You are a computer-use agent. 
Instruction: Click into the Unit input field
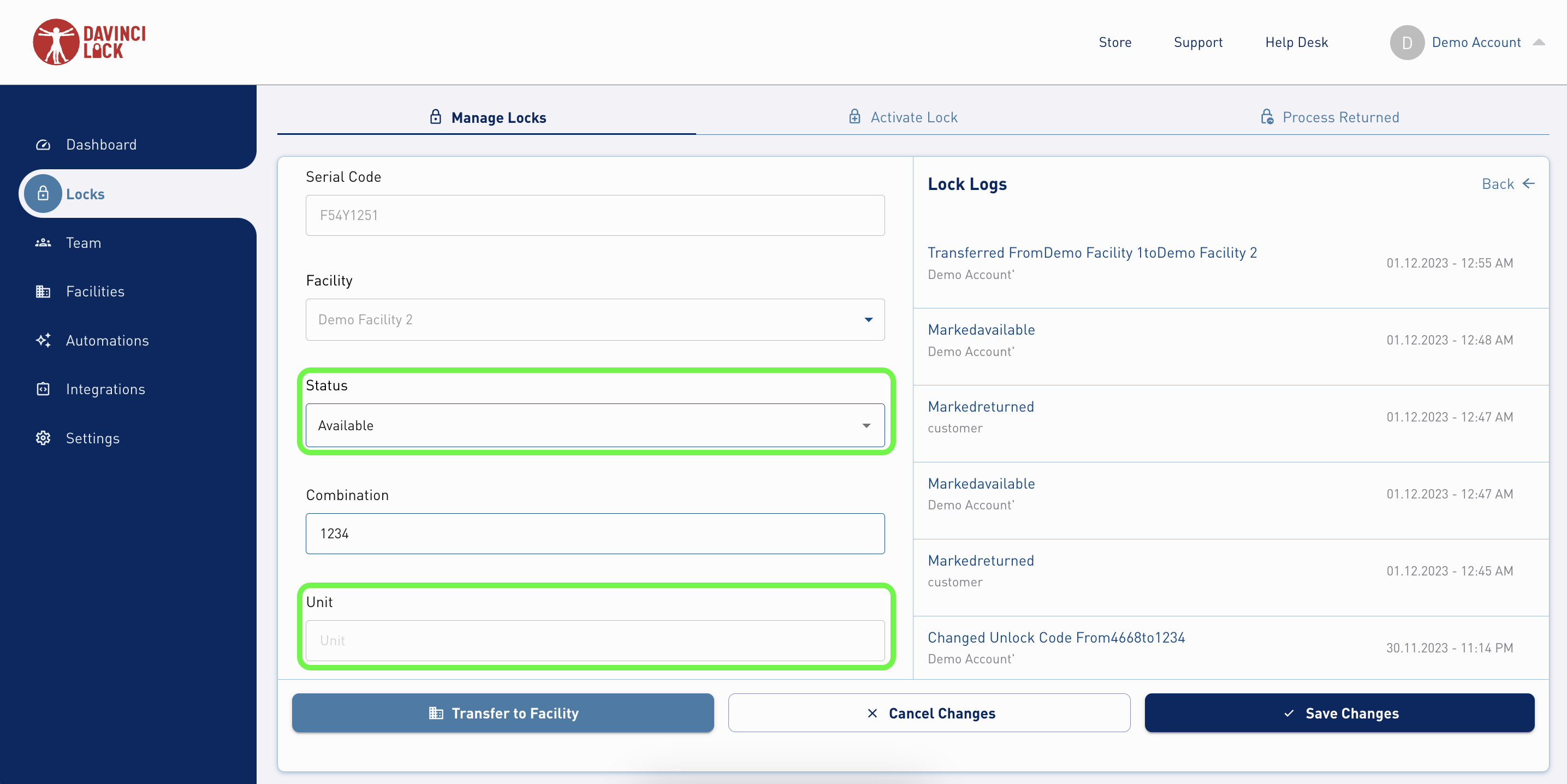tap(595, 640)
